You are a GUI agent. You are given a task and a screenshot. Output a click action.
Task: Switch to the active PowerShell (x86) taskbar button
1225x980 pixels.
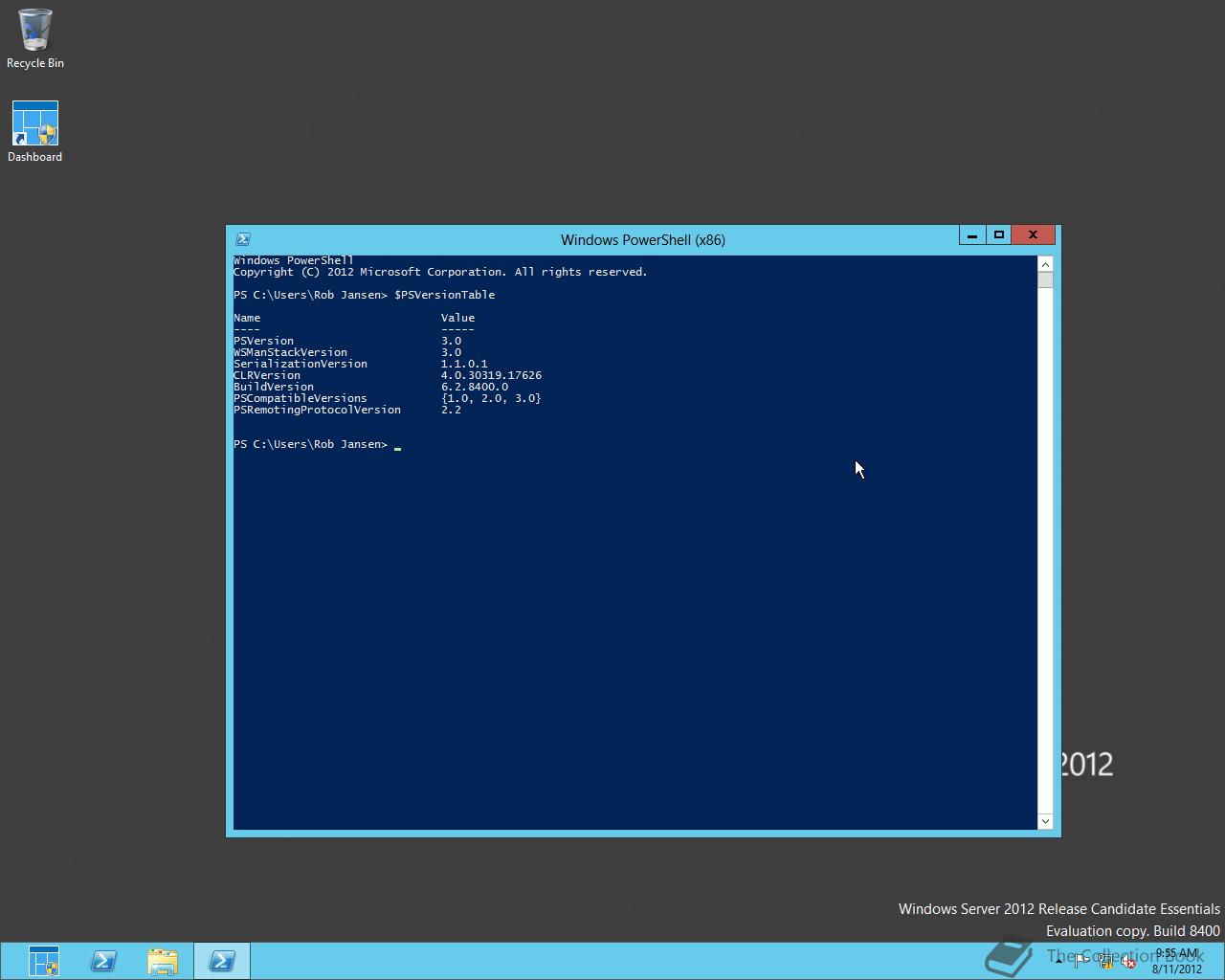click(x=222, y=961)
